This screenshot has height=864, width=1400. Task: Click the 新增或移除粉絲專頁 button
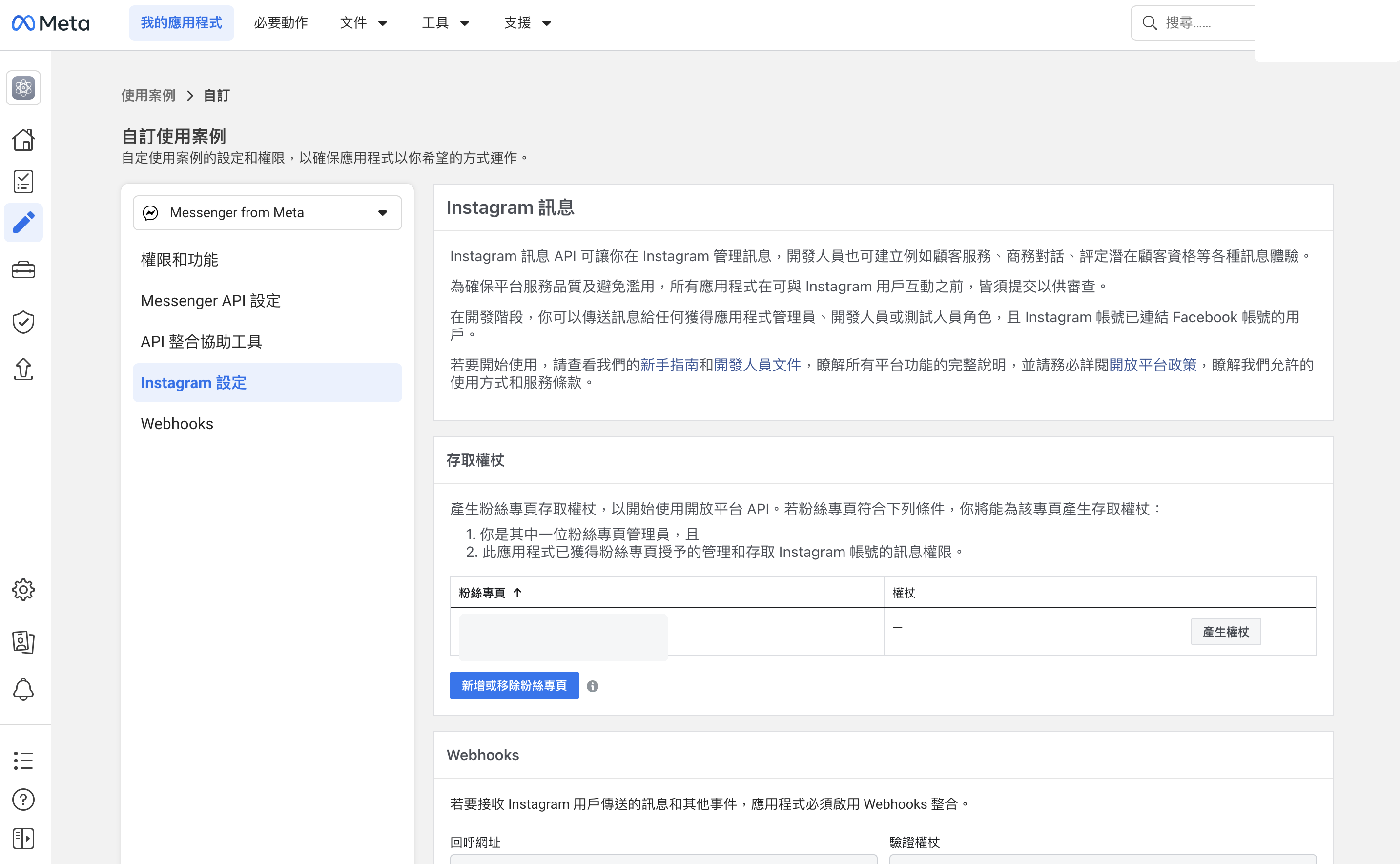coord(515,685)
